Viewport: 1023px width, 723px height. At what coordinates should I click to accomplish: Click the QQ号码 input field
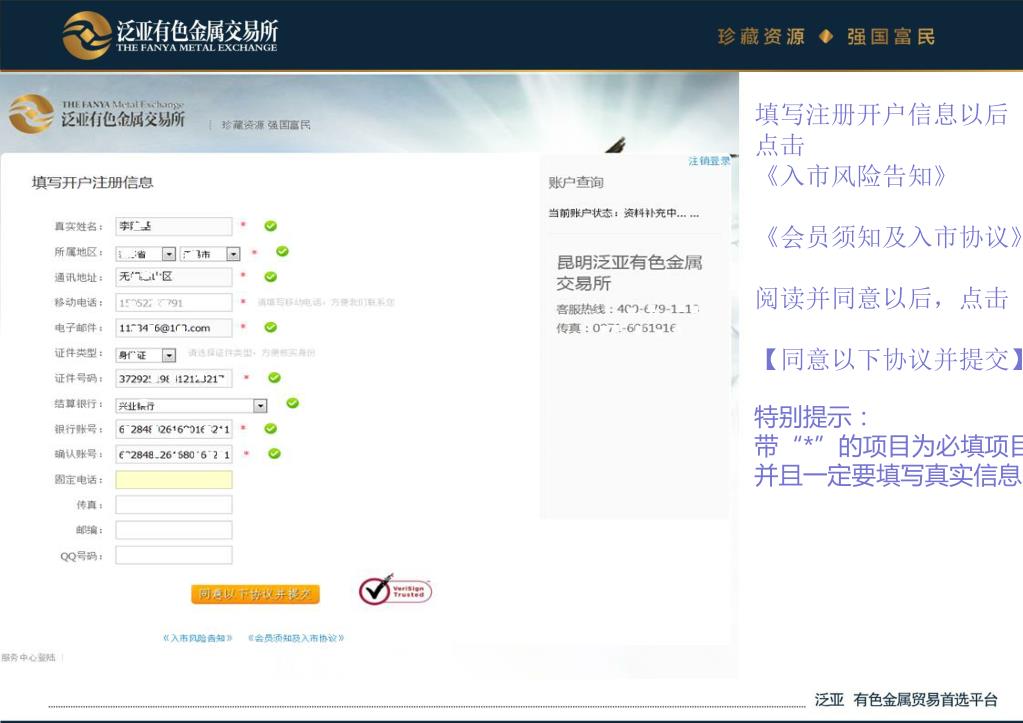pyautogui.click(x=174, y=555)
